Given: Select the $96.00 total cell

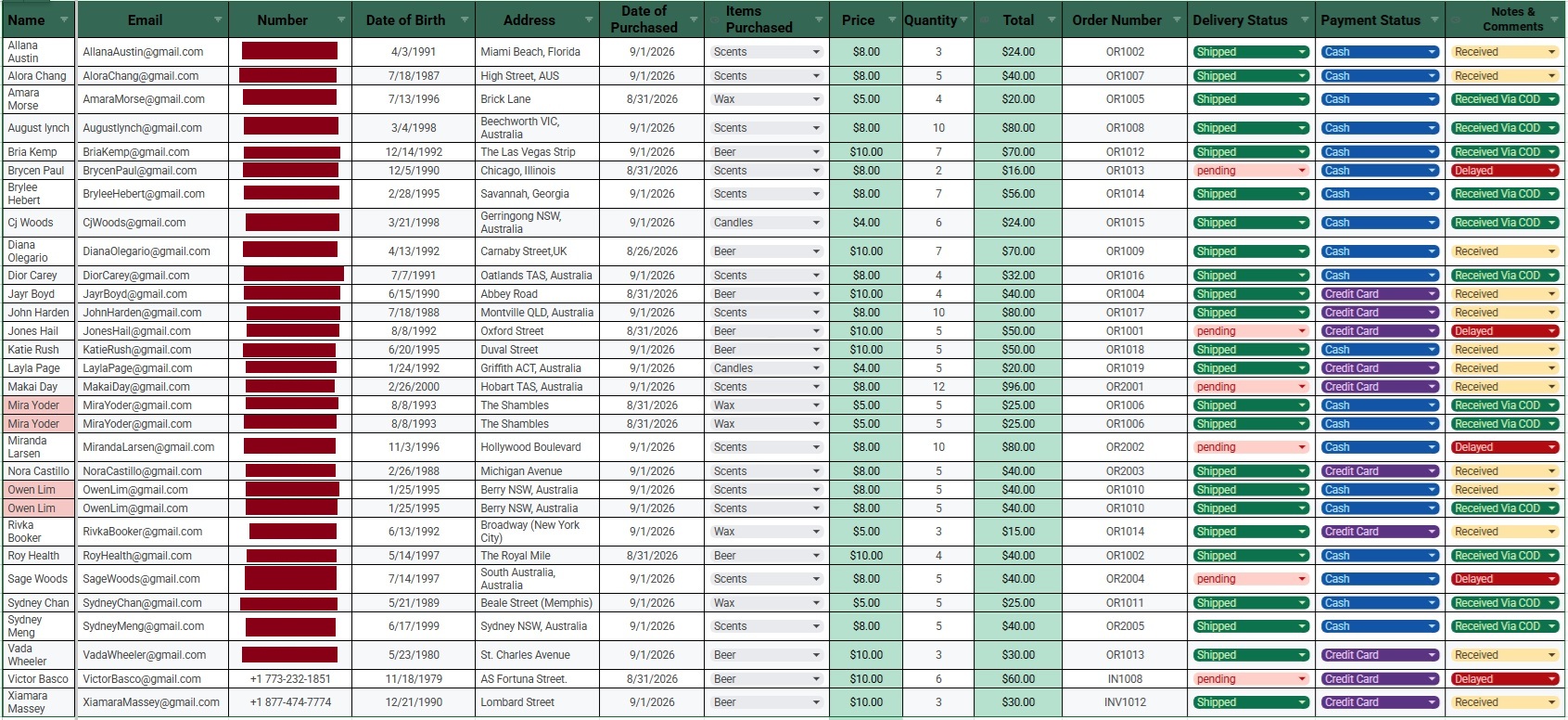Looking at the screenshot, I should click(1018, 387).
